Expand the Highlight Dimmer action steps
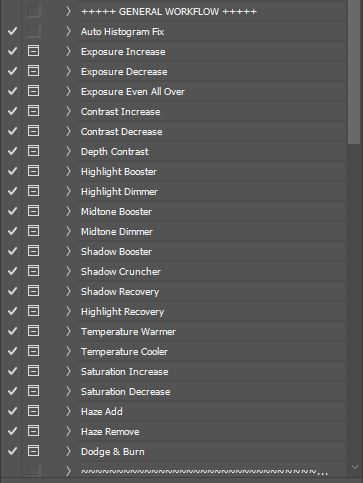This screenshot has width=363, height=483. click(x=68, y=191)
